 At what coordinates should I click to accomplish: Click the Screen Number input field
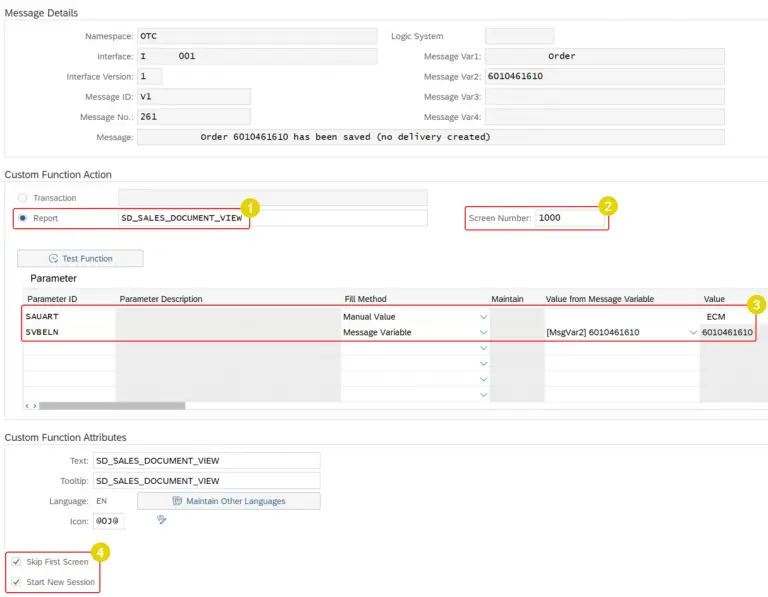569,218
